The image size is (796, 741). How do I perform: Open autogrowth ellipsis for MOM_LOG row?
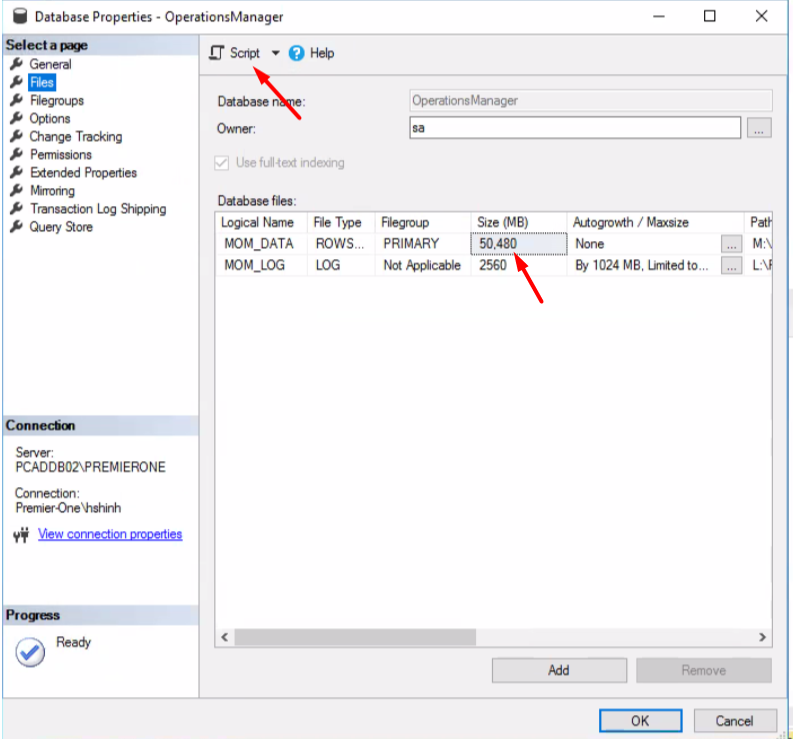[731, 265]
